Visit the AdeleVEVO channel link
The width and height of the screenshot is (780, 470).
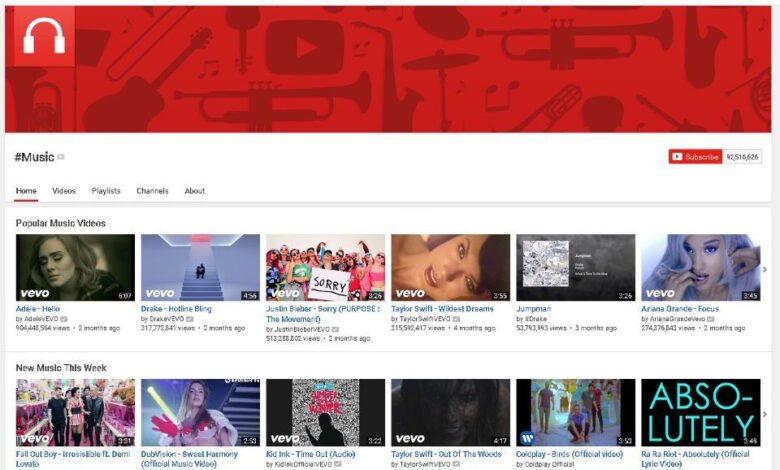tap(41, 319)
